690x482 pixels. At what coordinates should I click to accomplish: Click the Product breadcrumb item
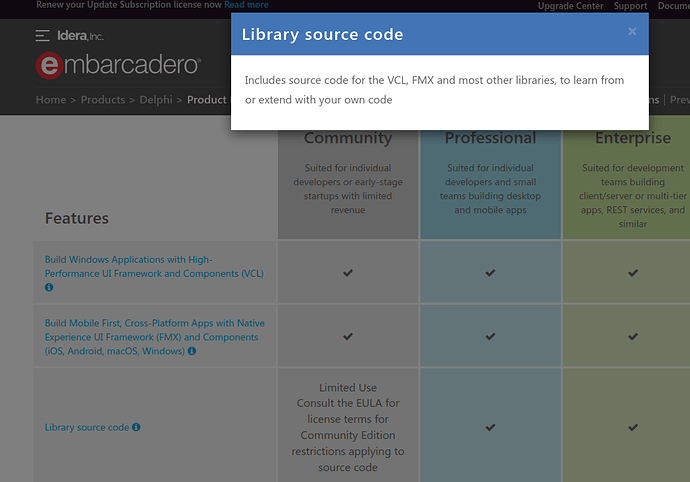point(206,100)
